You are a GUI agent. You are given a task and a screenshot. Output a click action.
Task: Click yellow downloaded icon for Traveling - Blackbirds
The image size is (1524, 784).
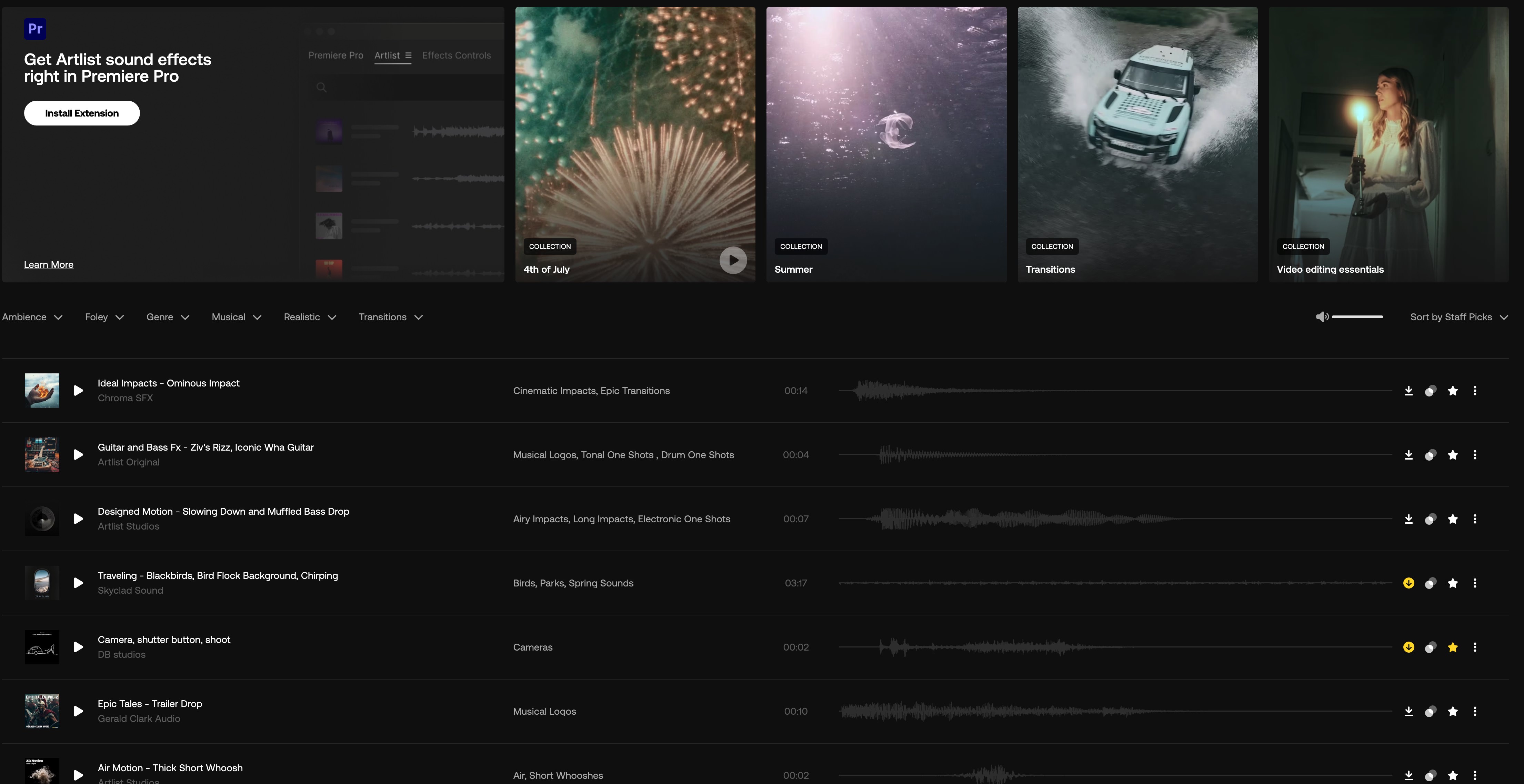[x=1408, y=583]
